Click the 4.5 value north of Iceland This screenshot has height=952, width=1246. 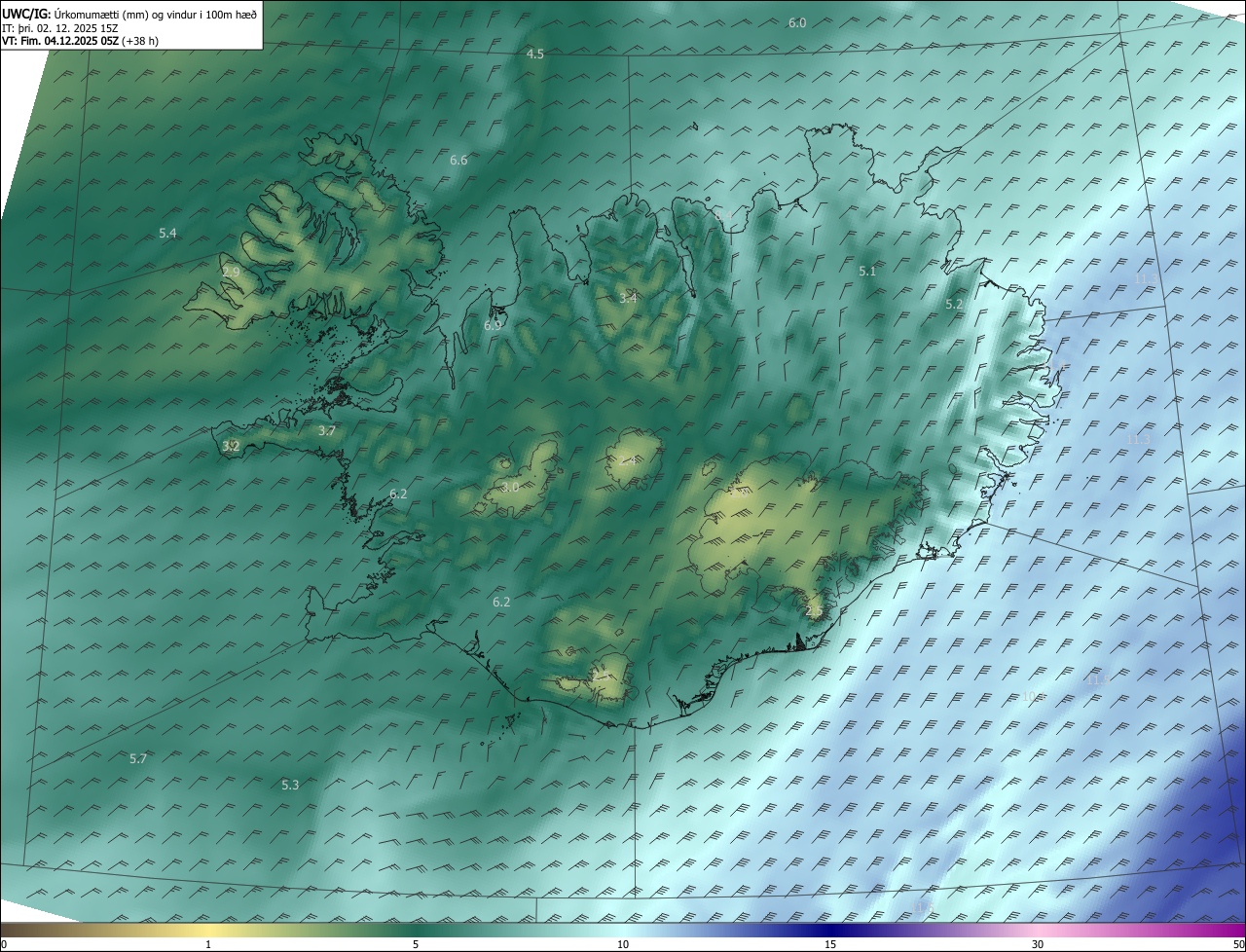pos(535,55)
